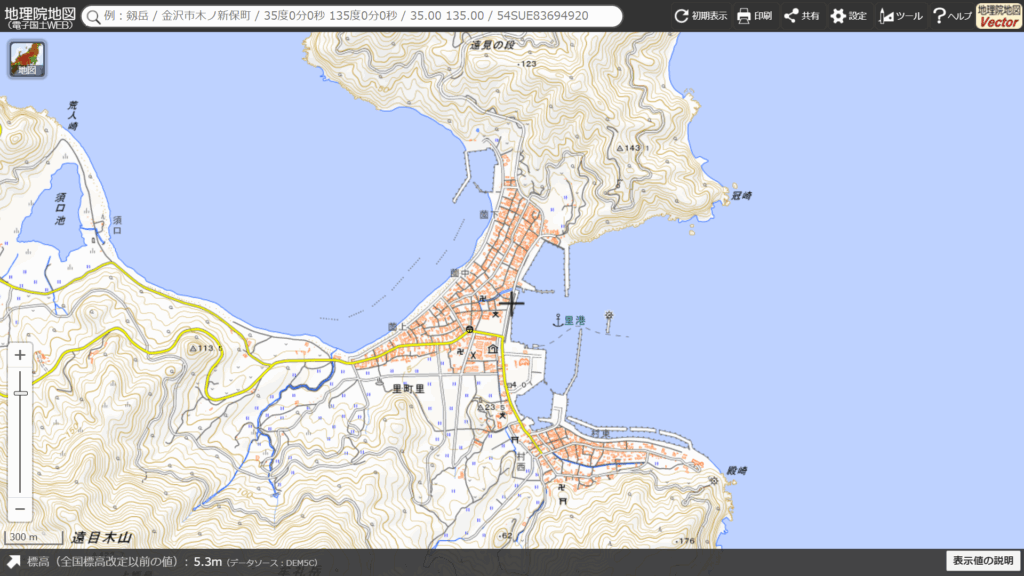Click the 遠見の段 label
This screenshot has width=1024, height=576.
pyautogui.click(x=492, y=45)
